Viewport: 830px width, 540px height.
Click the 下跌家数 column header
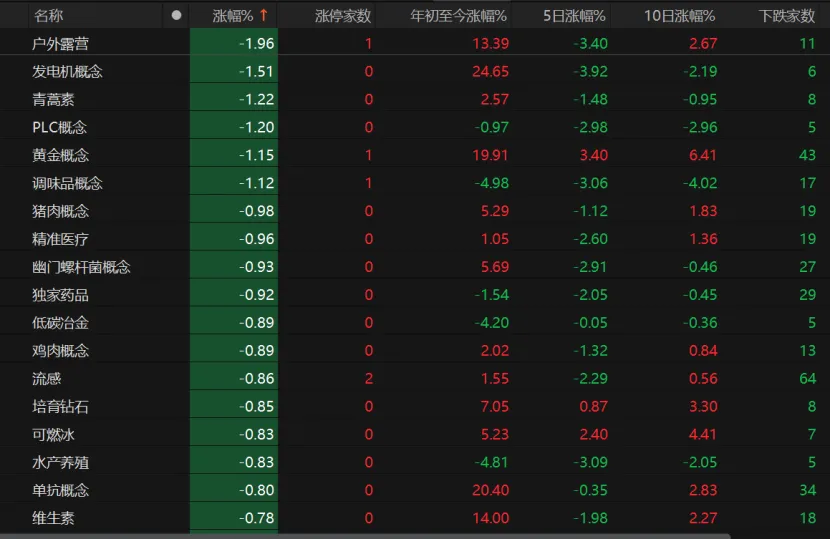click(x=787, y=16)
